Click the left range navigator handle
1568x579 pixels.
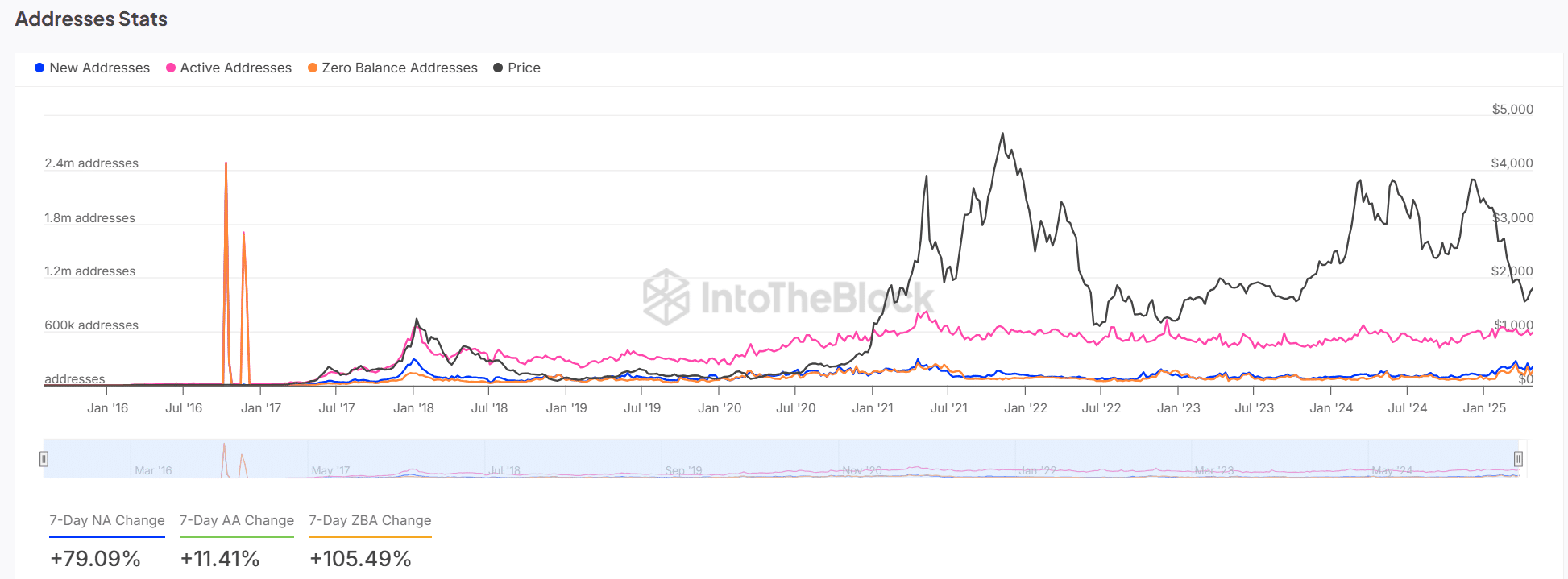point(44,459)
